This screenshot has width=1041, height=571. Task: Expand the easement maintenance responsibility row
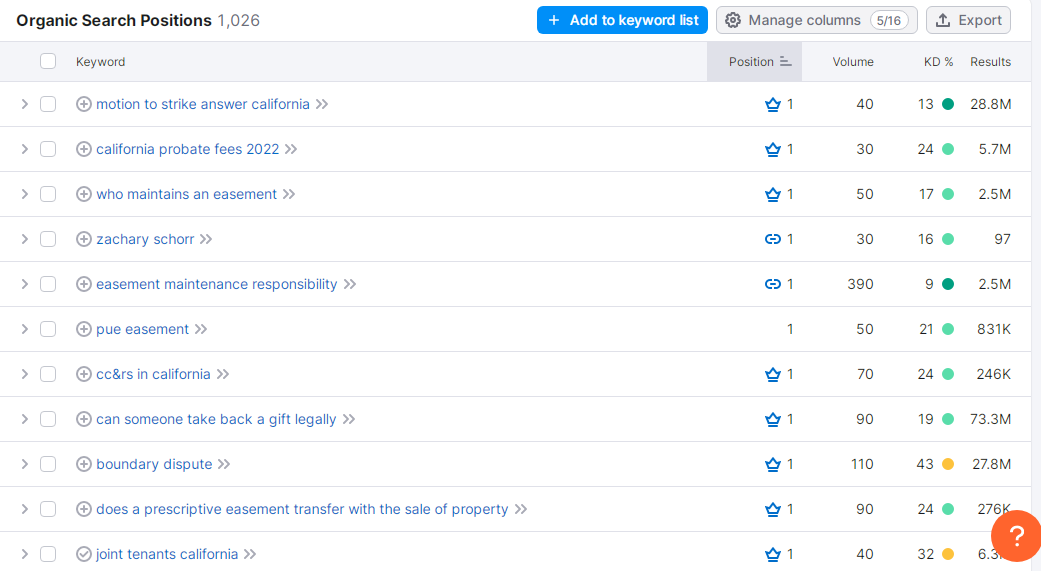click(x=25, y=284)
